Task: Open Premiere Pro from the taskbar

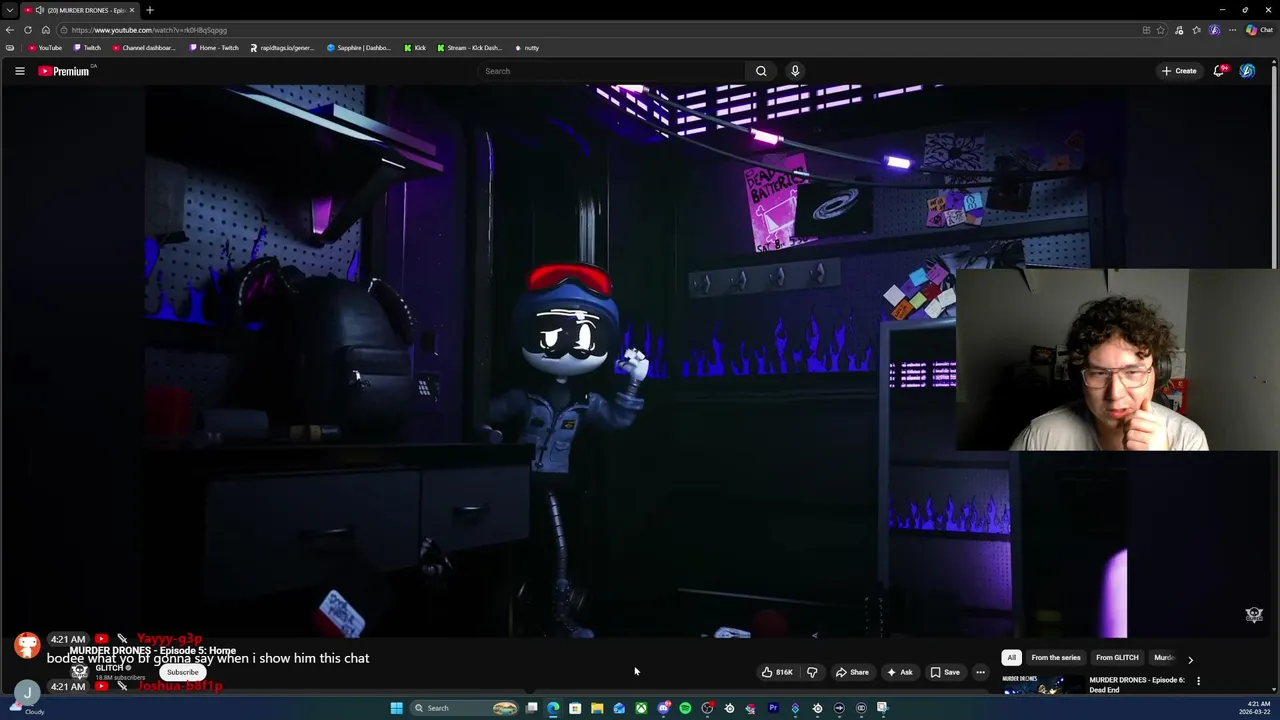Action: (773, 708)
